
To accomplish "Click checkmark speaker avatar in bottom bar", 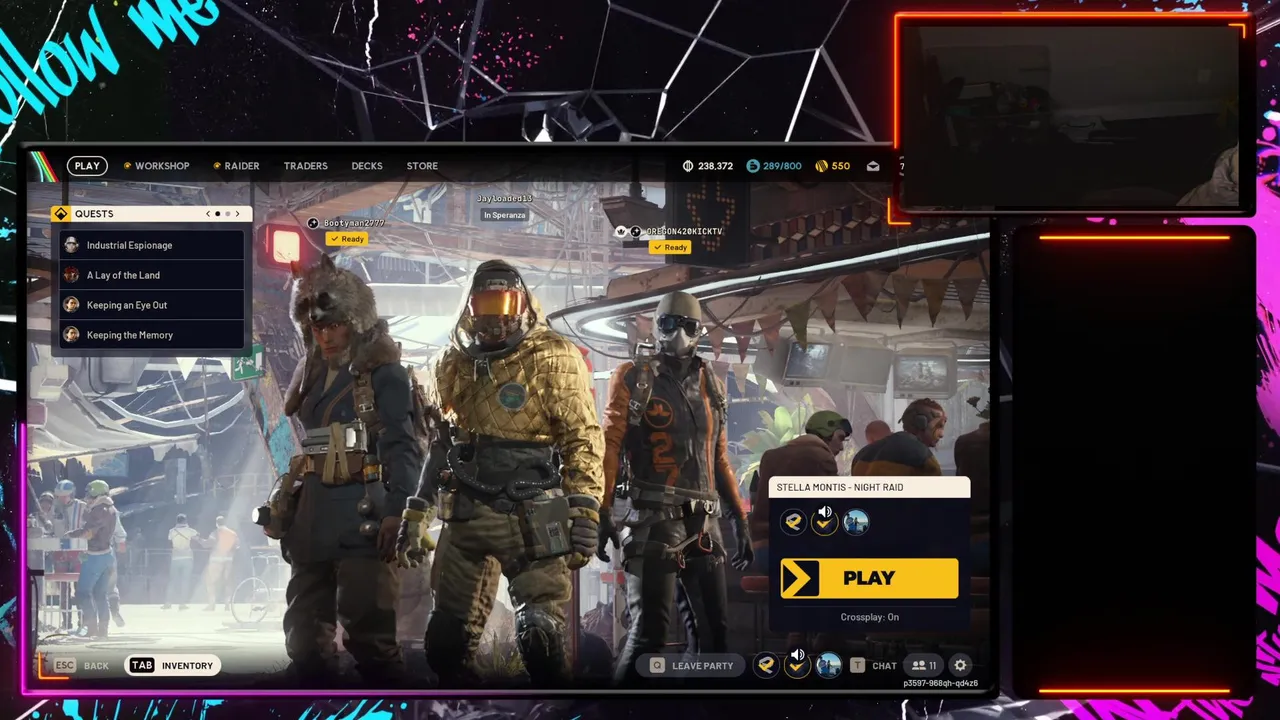I will [797, 664].
